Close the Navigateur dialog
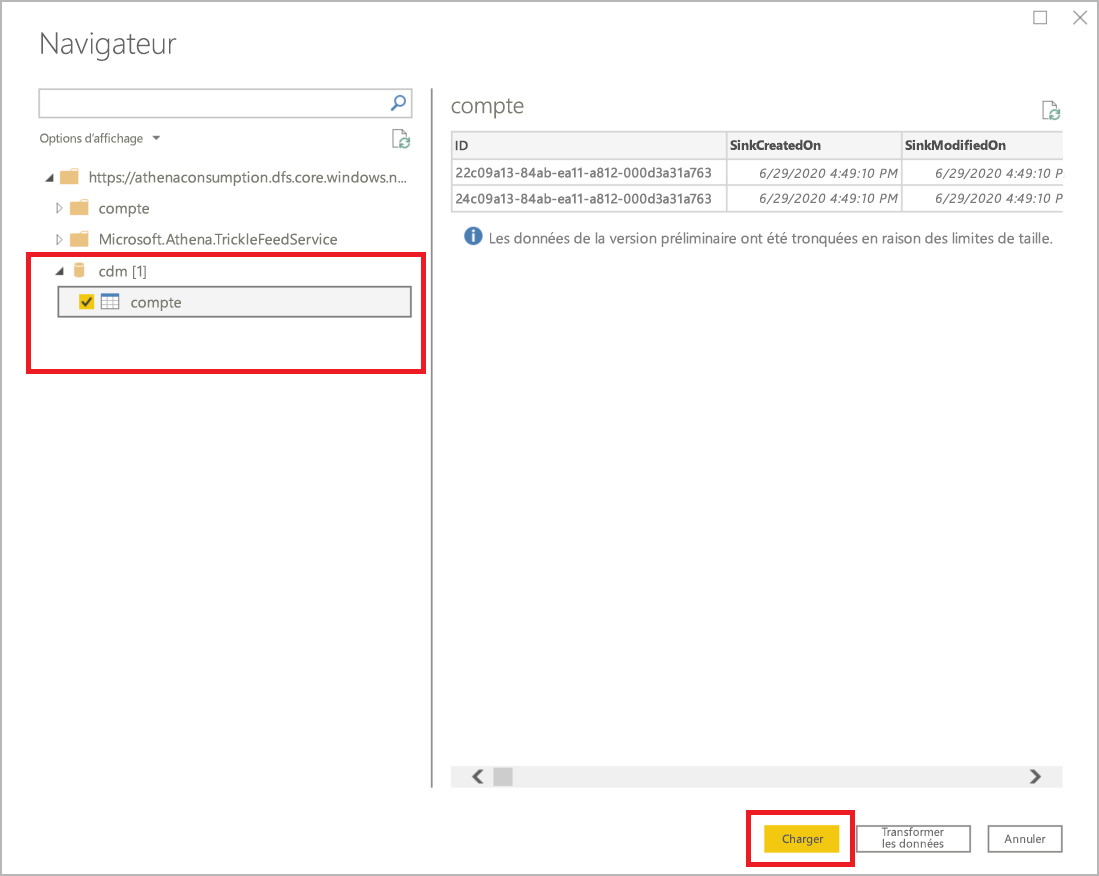1099x876 pixels. pyautogui.click(x=1080, y=18)
